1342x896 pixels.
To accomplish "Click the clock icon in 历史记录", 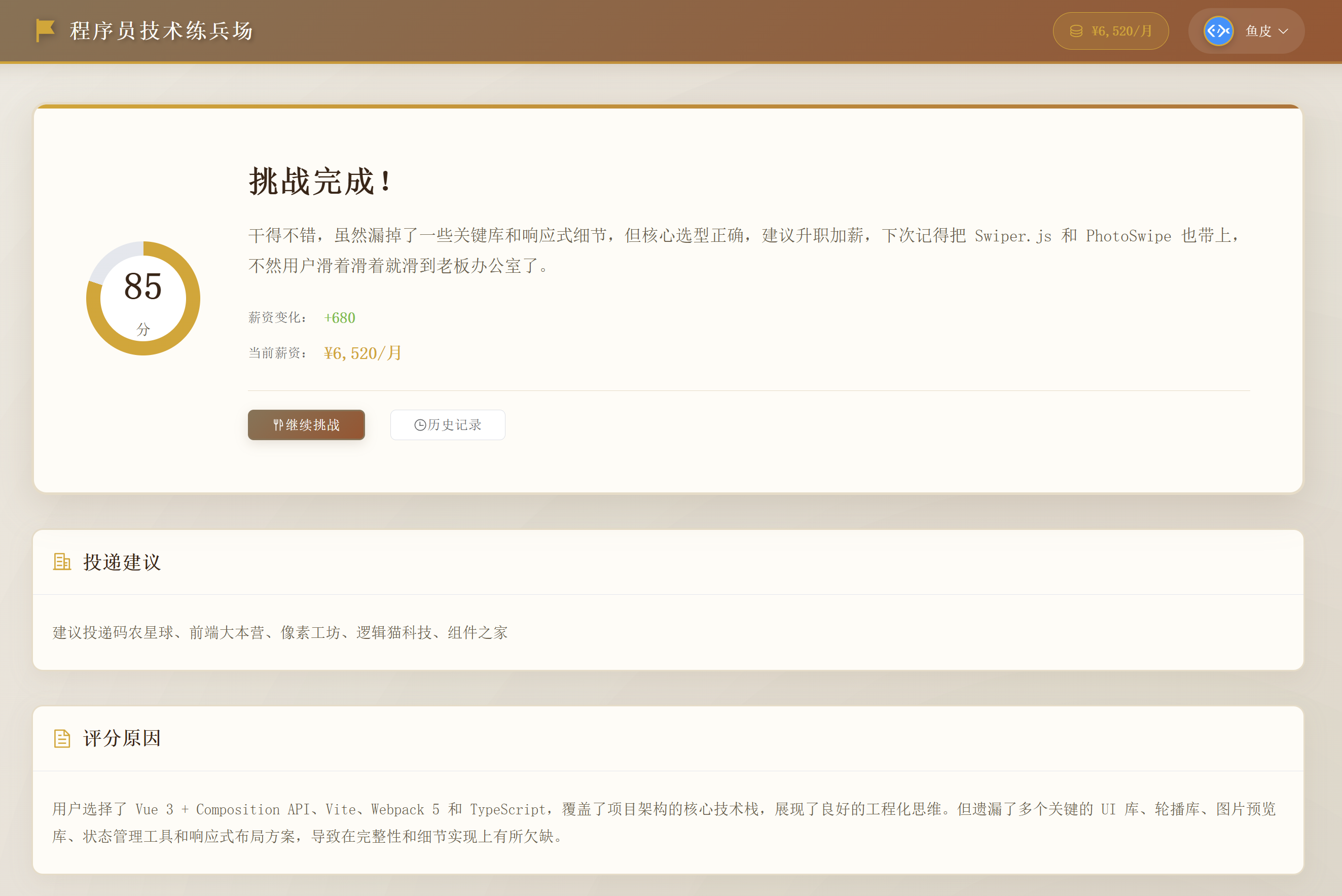I will click(420, 425).
